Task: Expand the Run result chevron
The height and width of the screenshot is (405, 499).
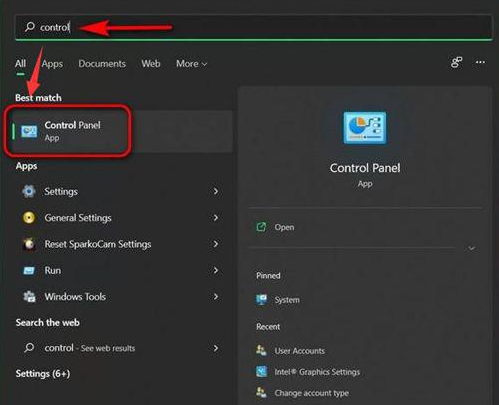Action: pyautogui.click(x=216, y=270)
